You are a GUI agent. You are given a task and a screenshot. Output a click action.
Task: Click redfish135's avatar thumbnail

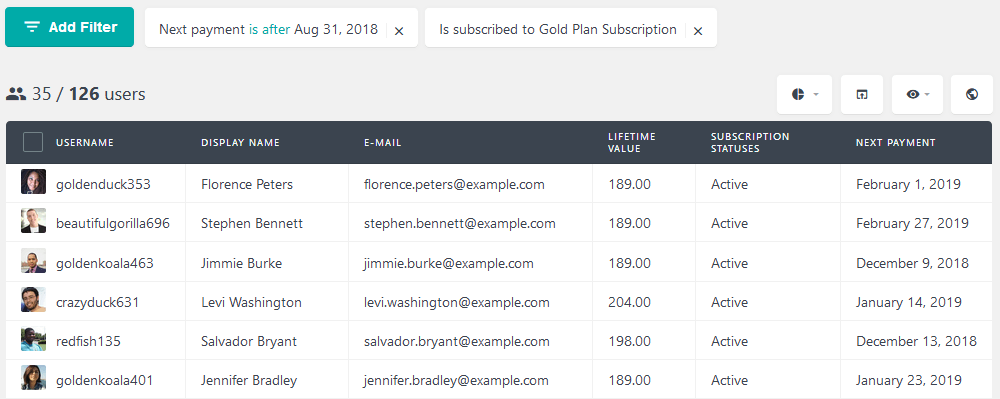coord(33,339)
